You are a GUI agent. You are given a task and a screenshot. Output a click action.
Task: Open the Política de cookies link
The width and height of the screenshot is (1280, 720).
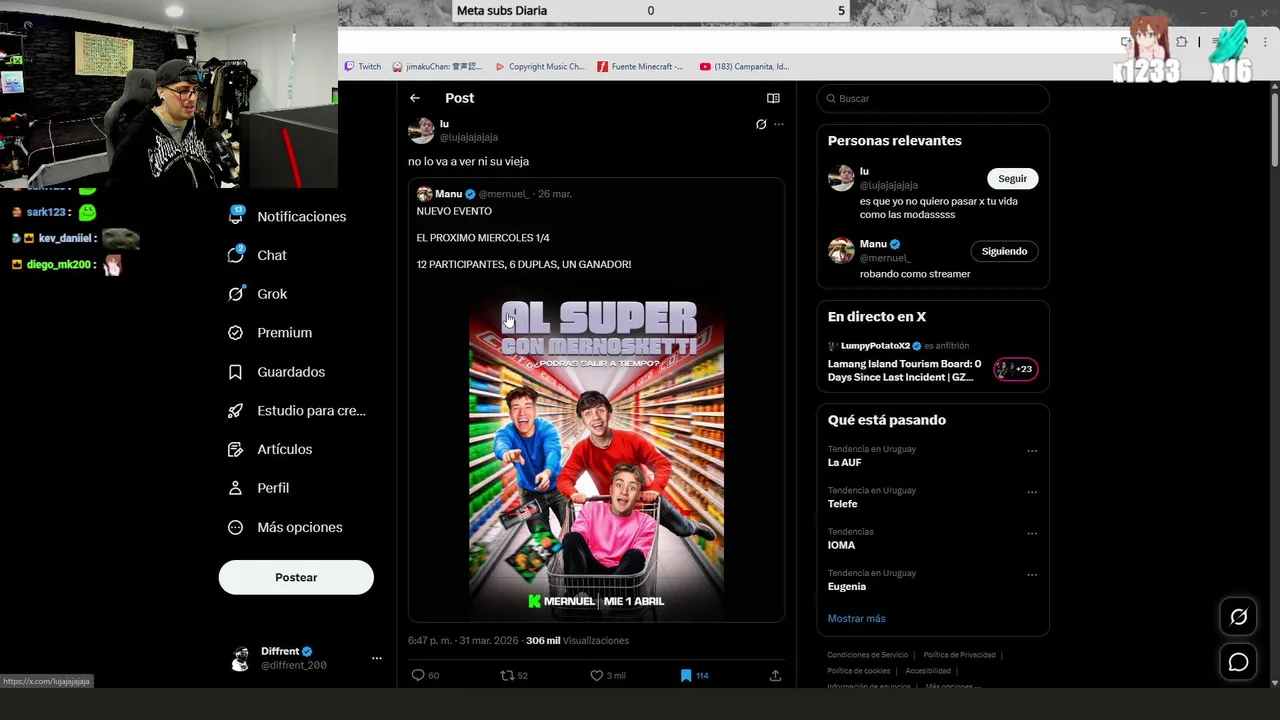pos(858,671)
